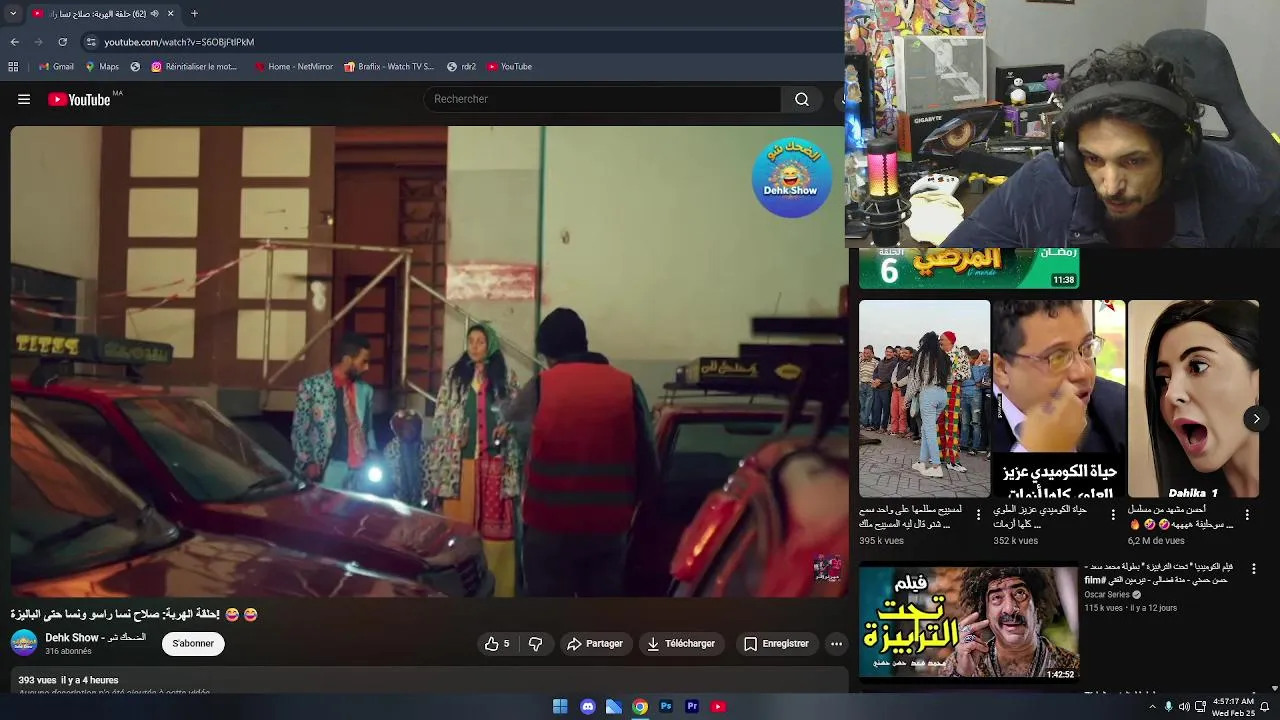Screen dimensions: 1280x720
Task: Open the Chrome apps grid shortcut
Action: pos(13,67)
